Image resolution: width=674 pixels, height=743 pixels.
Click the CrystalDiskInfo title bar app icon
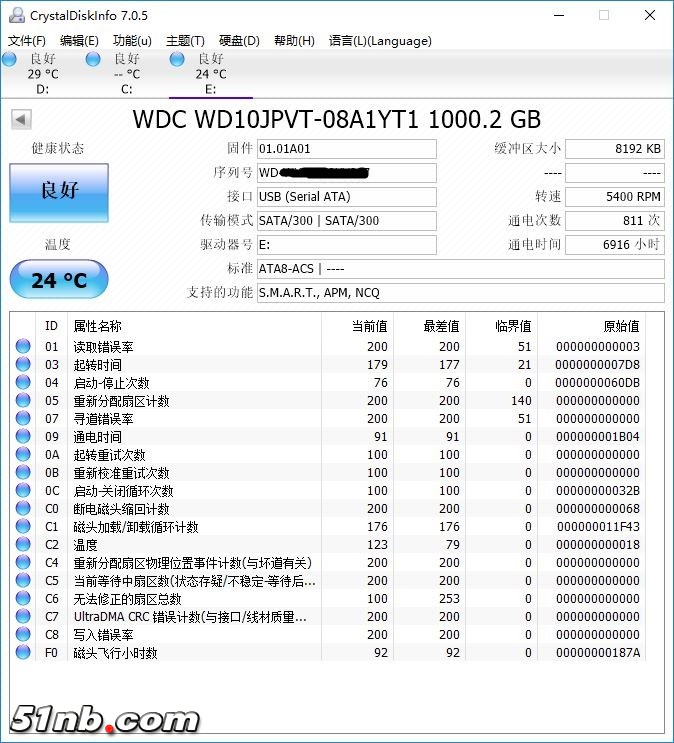tap(17, 15)
